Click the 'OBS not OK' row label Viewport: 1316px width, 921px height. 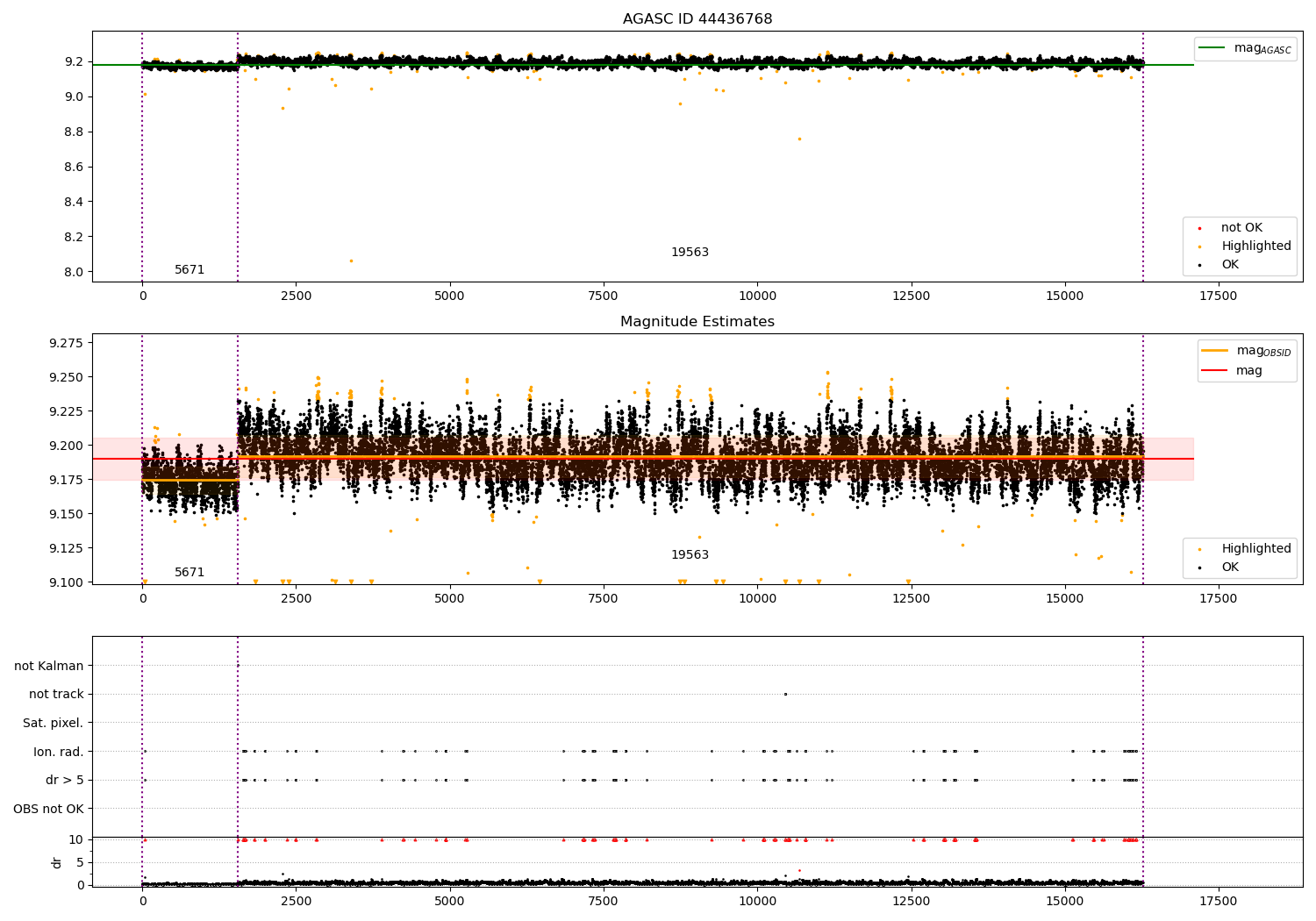[49, 809]
